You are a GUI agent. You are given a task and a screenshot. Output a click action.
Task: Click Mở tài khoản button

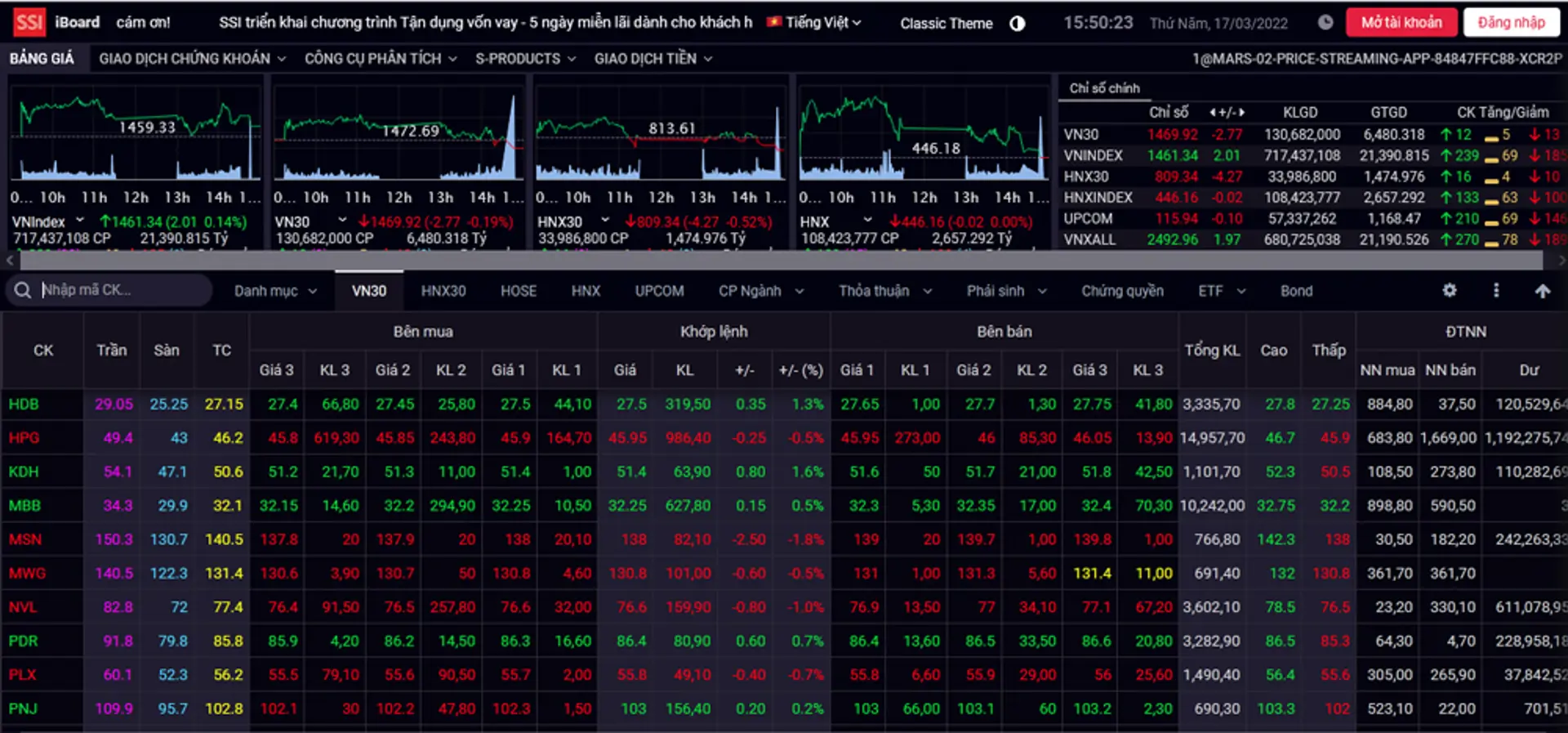click(1401, 22)
